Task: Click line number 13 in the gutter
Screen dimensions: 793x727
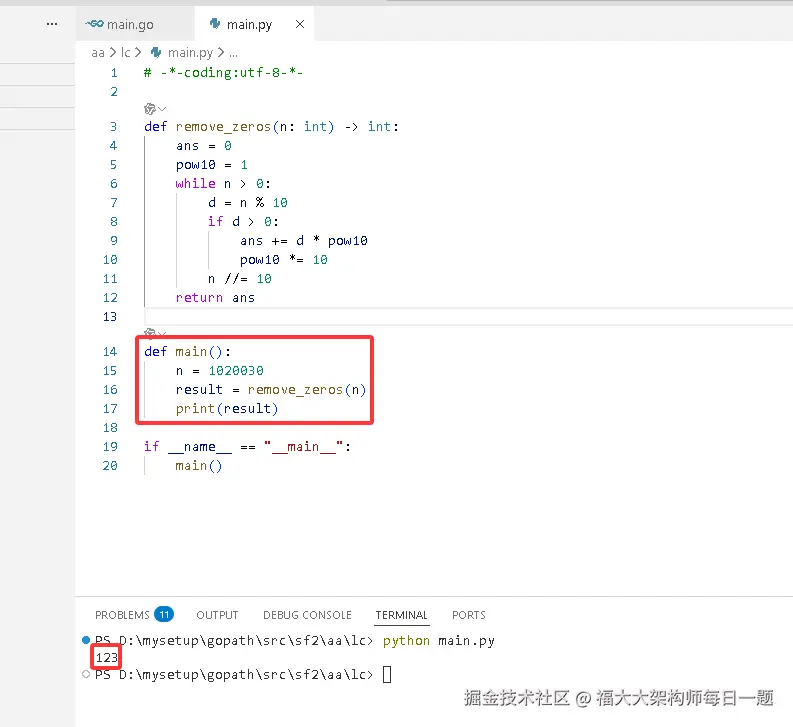Action: pyautogui.click(x=110, y=317)
